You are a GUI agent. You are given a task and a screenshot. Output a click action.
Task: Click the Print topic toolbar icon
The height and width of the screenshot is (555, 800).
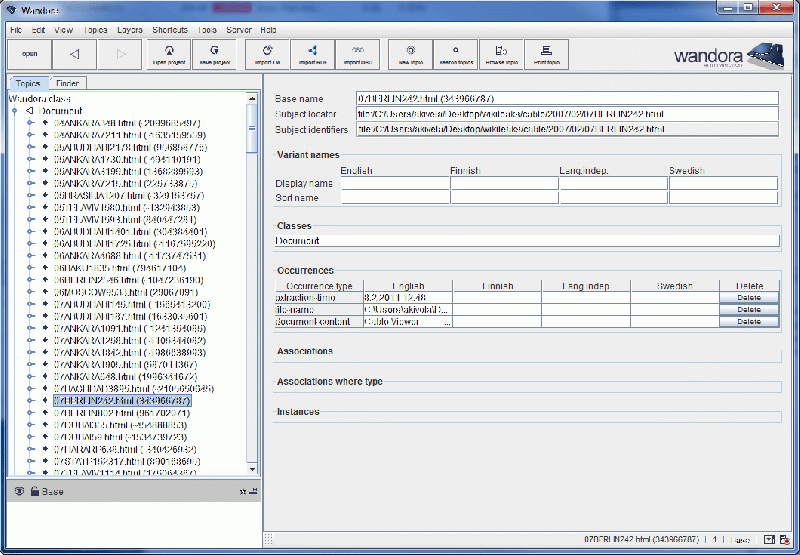[545, 53]
